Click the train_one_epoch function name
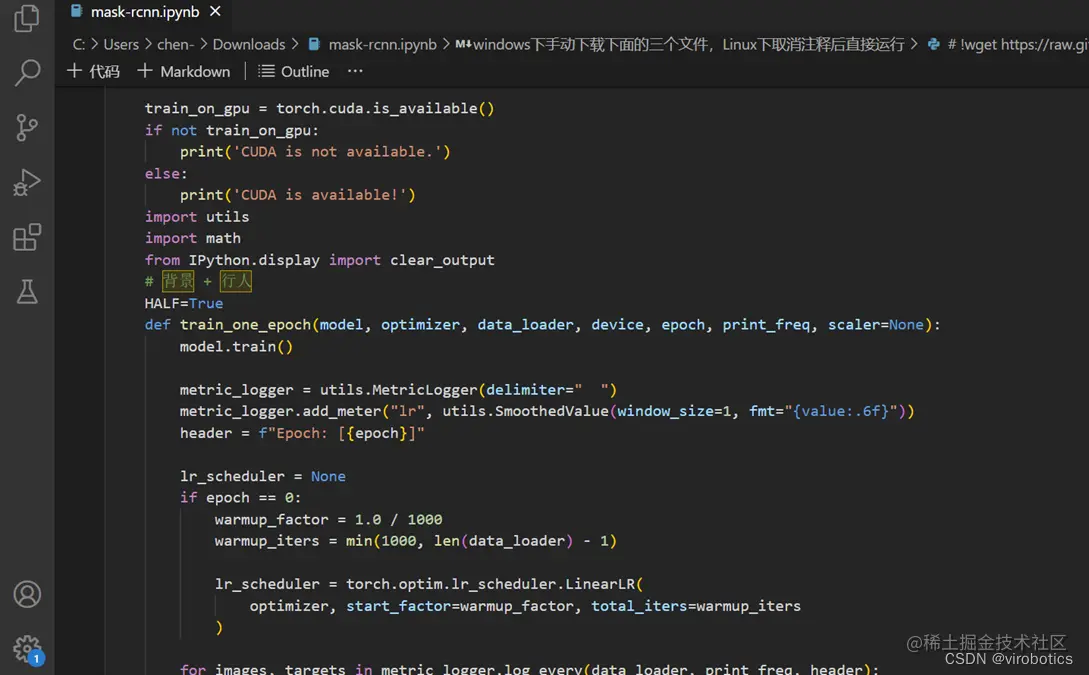 click(x=245, y=325)
